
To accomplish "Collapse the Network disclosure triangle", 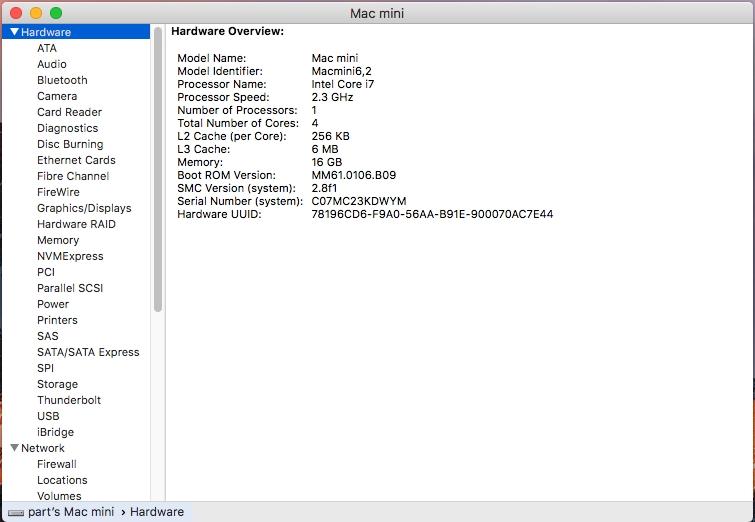I will click(x=14, y=448).
